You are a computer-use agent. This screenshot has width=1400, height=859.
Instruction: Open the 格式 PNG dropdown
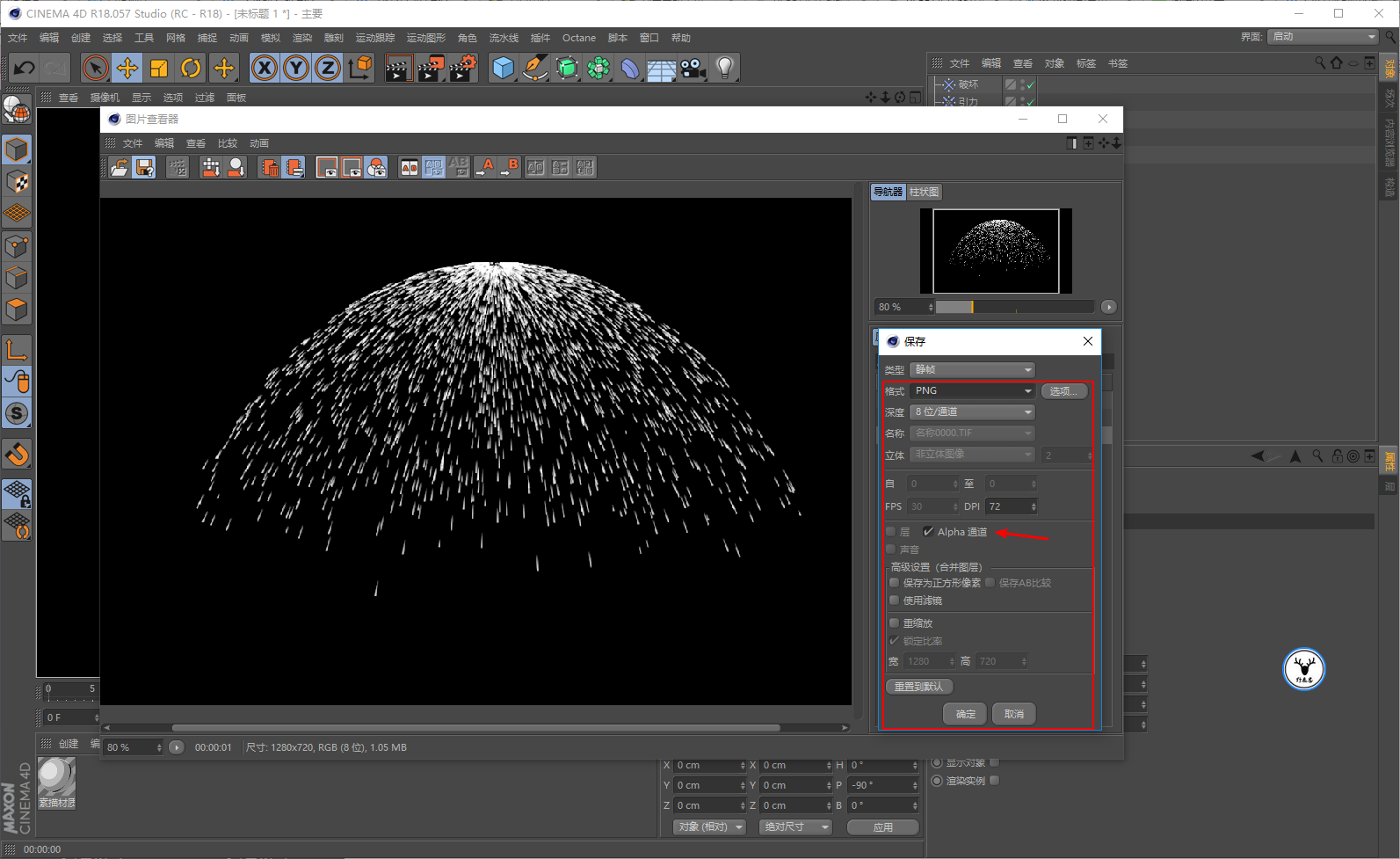973,390
